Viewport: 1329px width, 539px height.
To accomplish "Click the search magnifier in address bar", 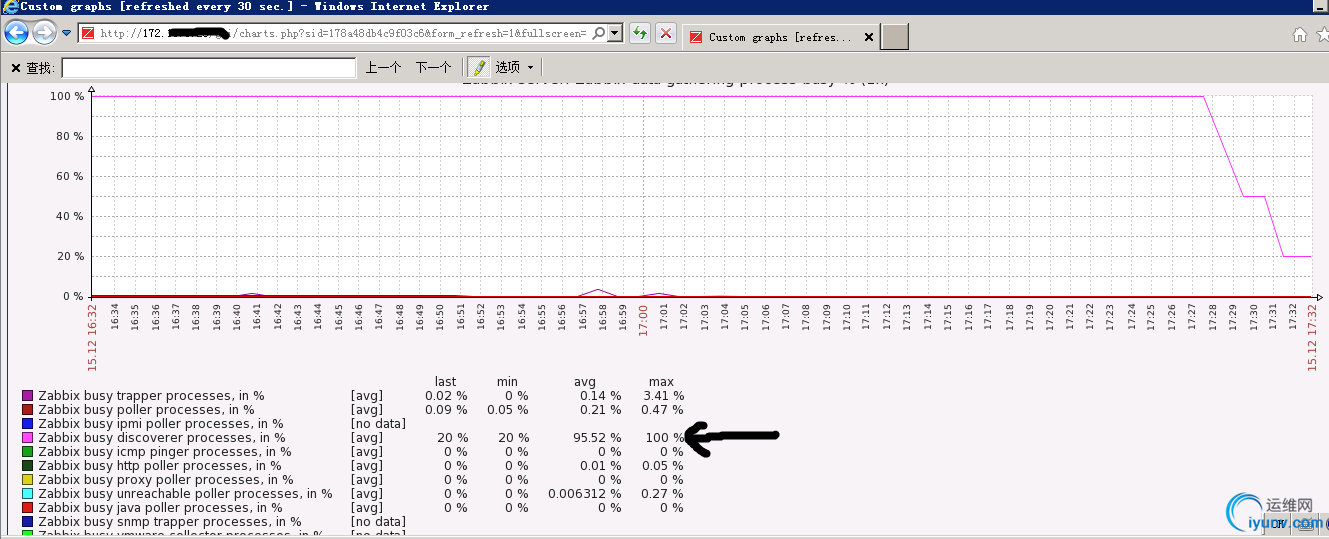I will coord(598,33).
